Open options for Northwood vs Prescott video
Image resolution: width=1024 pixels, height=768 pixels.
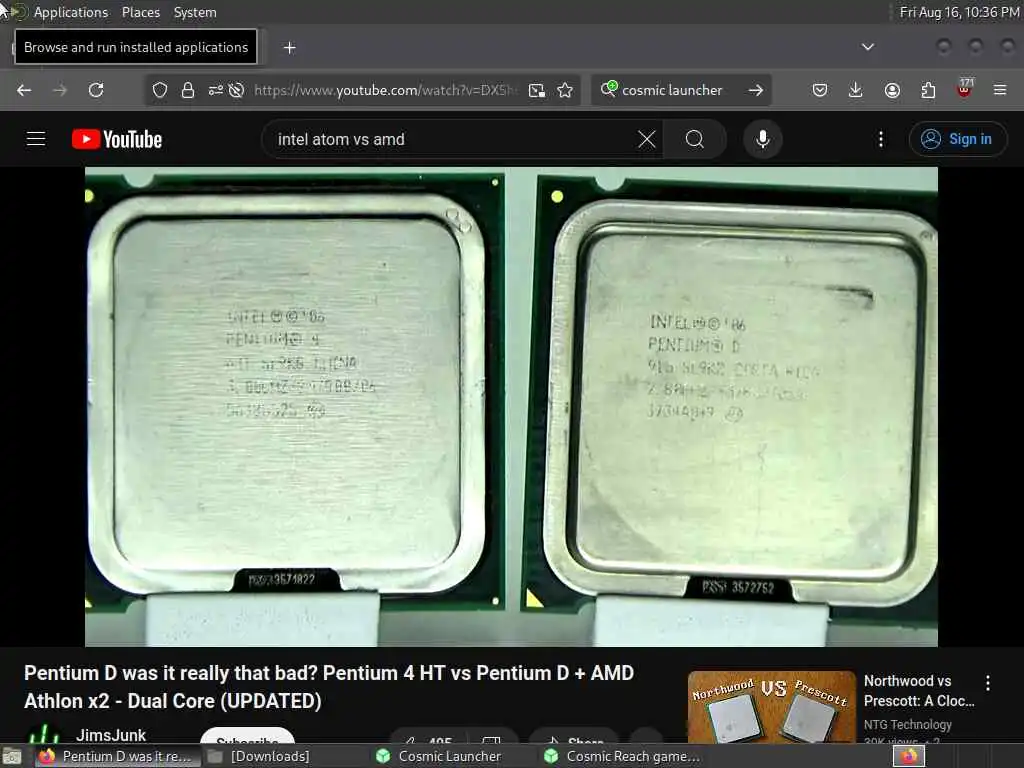tap(987, 683)
